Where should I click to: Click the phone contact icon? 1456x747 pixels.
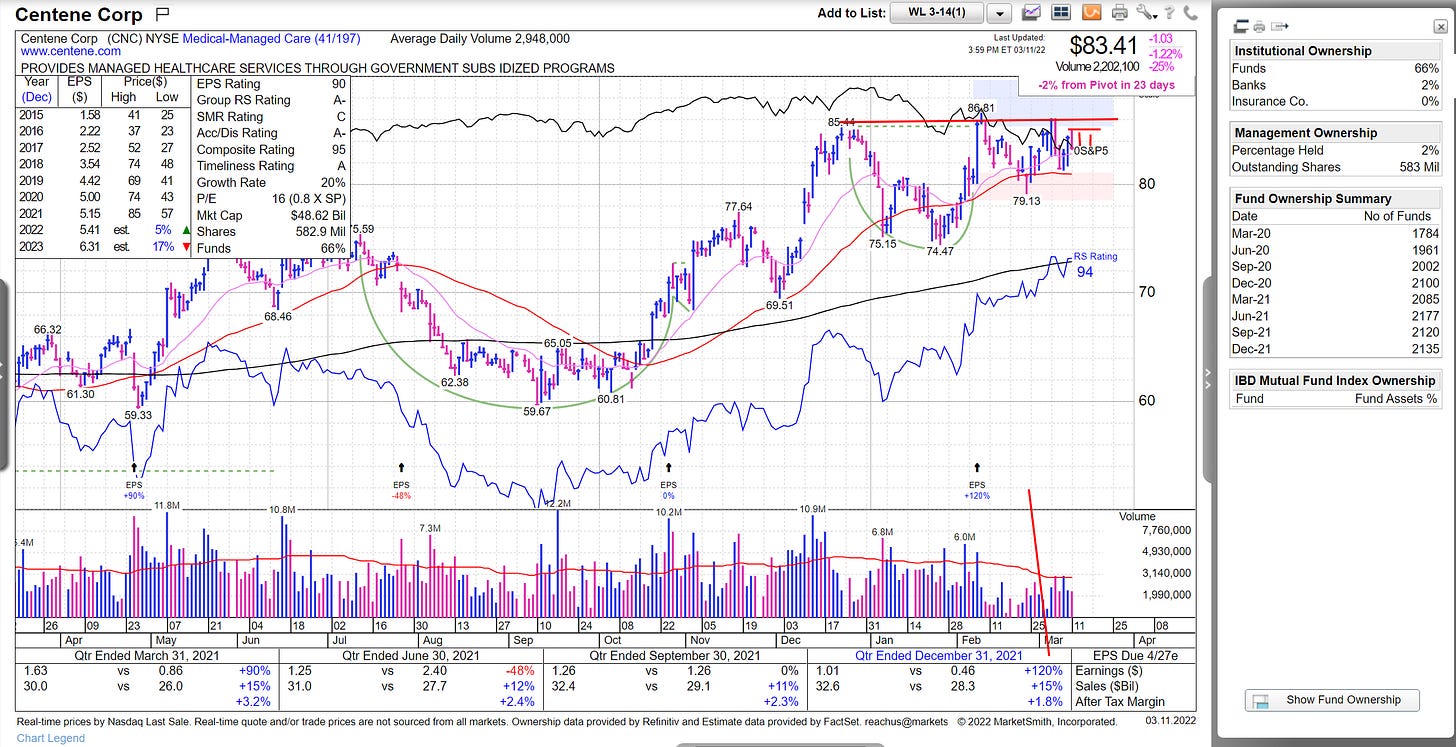[x=1190, y=13]
